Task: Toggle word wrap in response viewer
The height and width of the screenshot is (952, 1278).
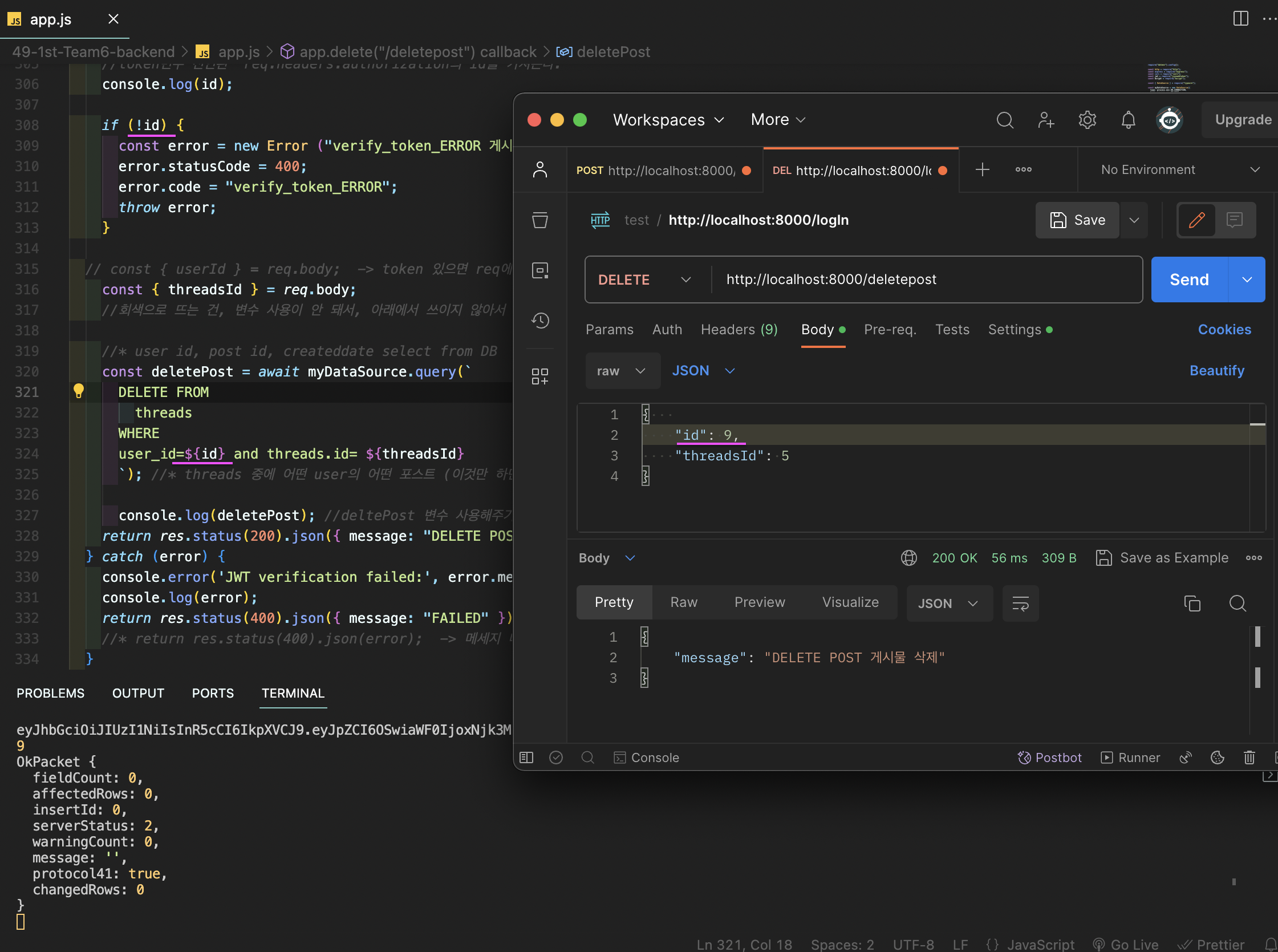Action: (x=1020, y=603)
